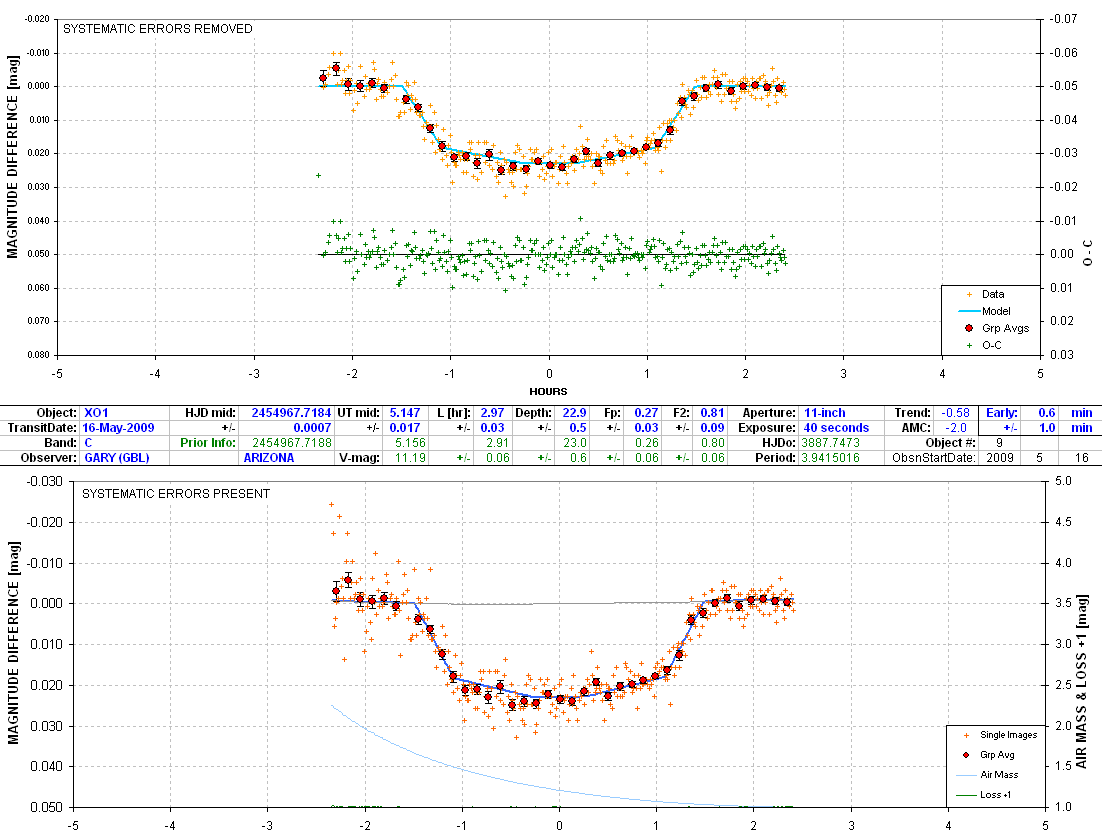The width and height of the screenshot is (1102, 837).
Task: Click the F2 value '0.81'
Action: [713, 413]
